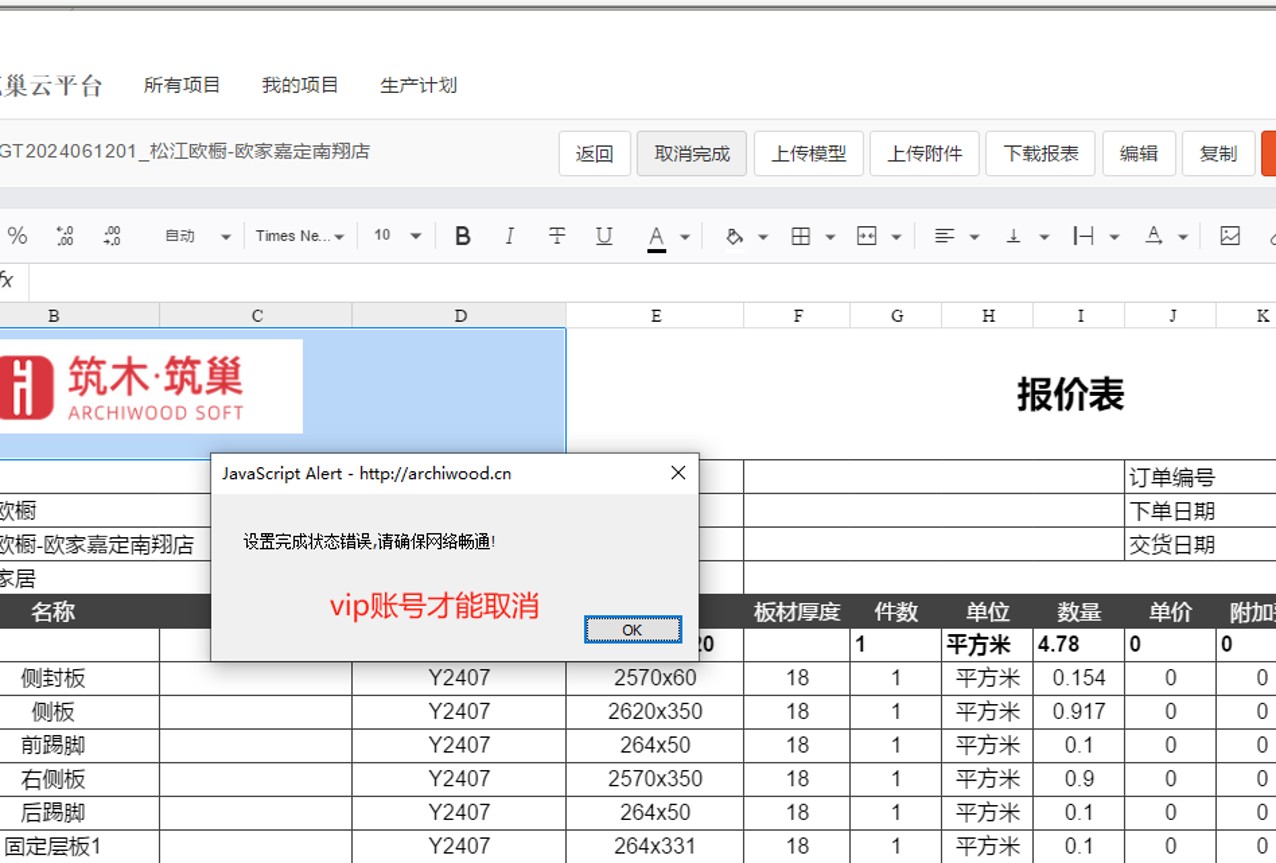
Task: Open the 我的项目 menu item
Action: coord(298,85)
